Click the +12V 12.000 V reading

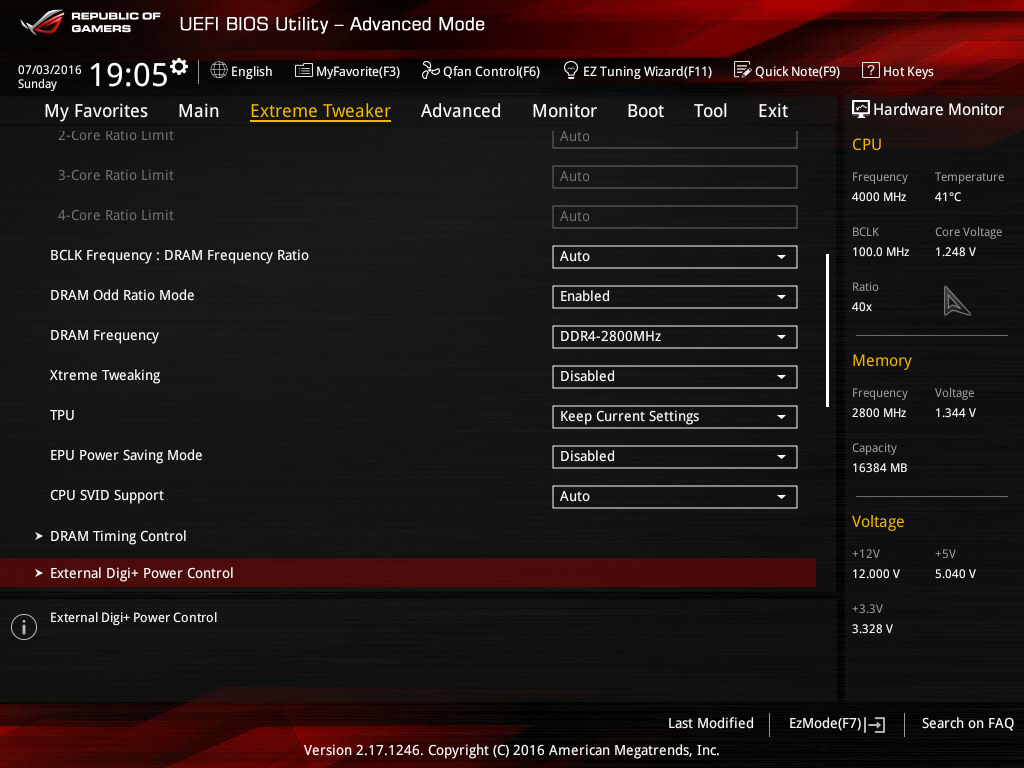(x=875, y=574)
